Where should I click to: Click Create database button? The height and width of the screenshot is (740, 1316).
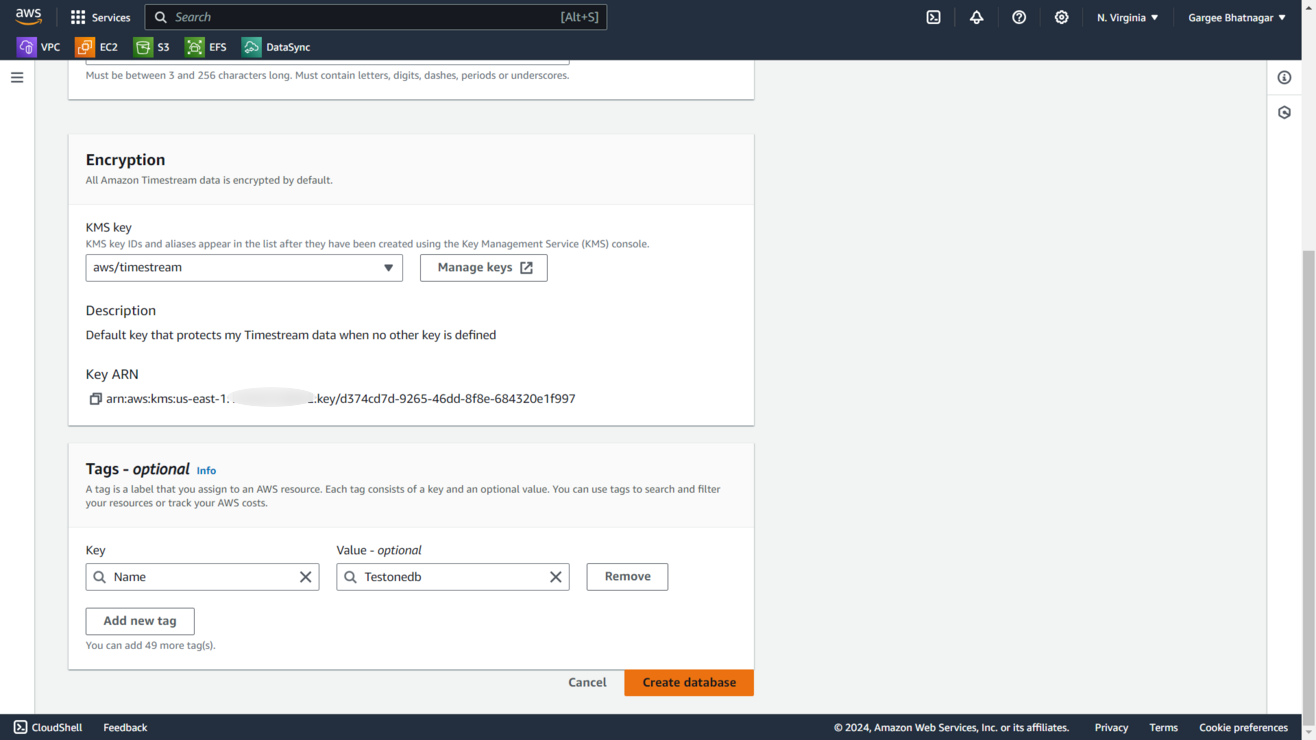689,683
